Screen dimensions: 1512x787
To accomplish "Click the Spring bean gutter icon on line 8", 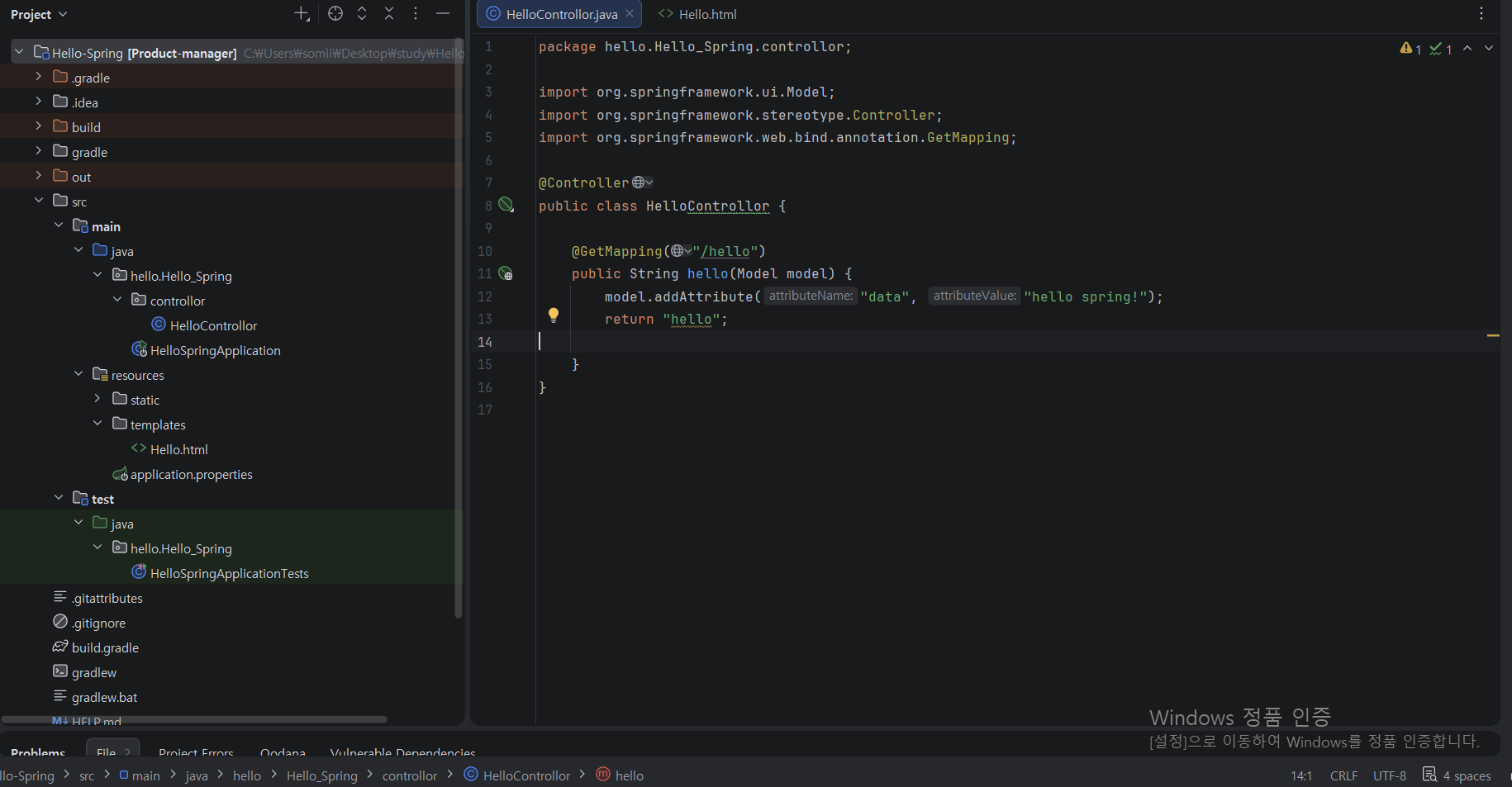I will [506, 205].
